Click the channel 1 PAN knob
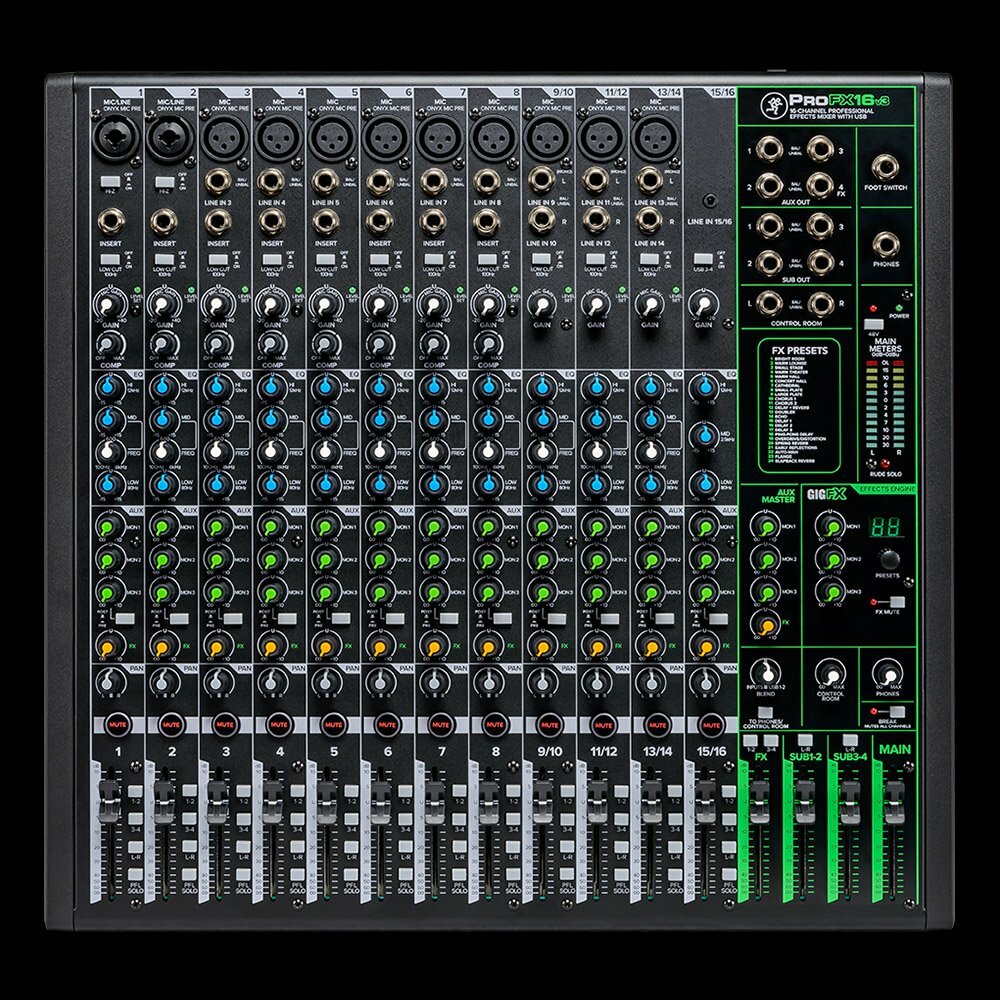Viewport: 1000px width, 1000px height. tap(110, 683)
